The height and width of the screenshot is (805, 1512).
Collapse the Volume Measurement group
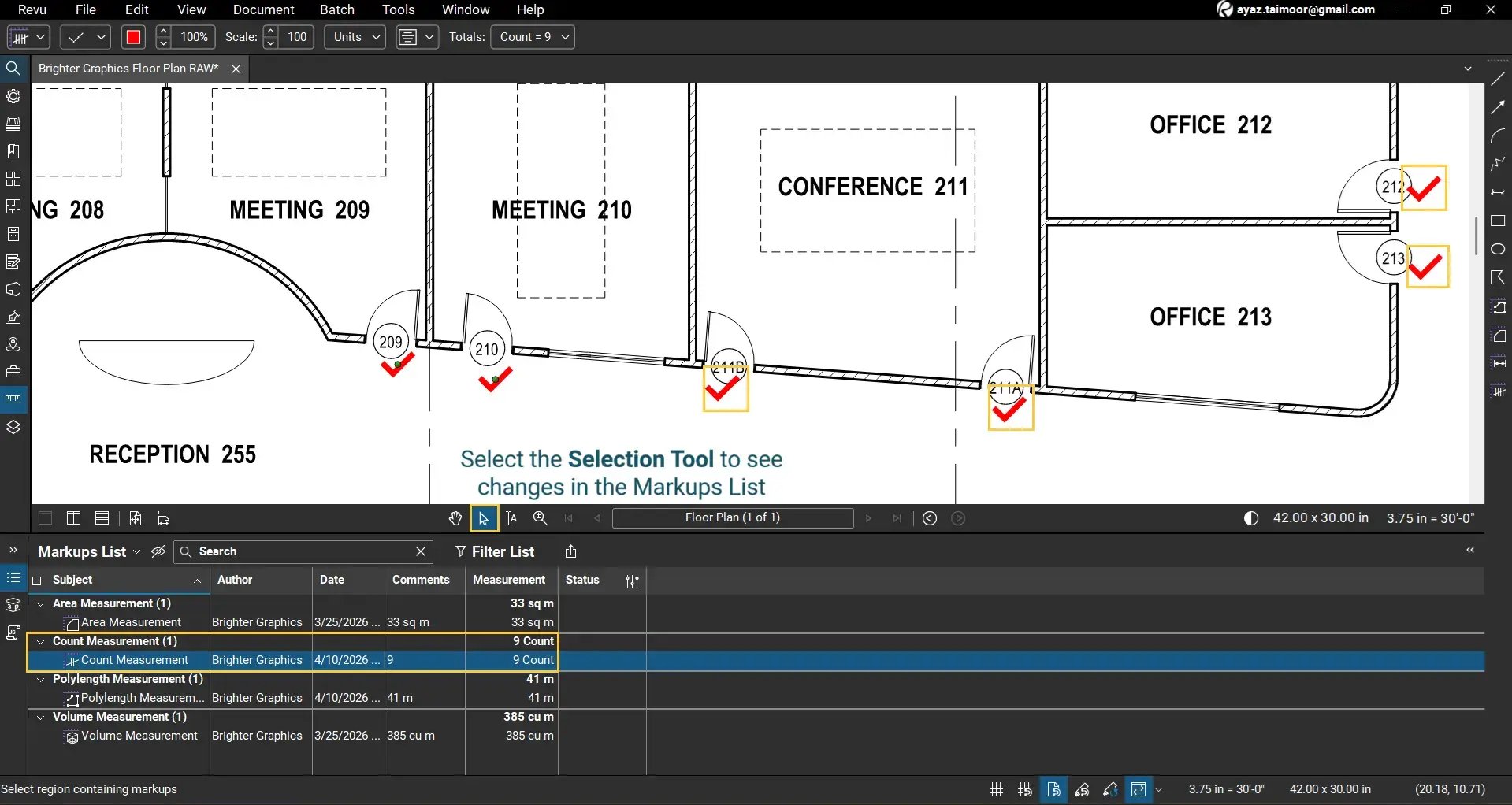click(40, 717)
